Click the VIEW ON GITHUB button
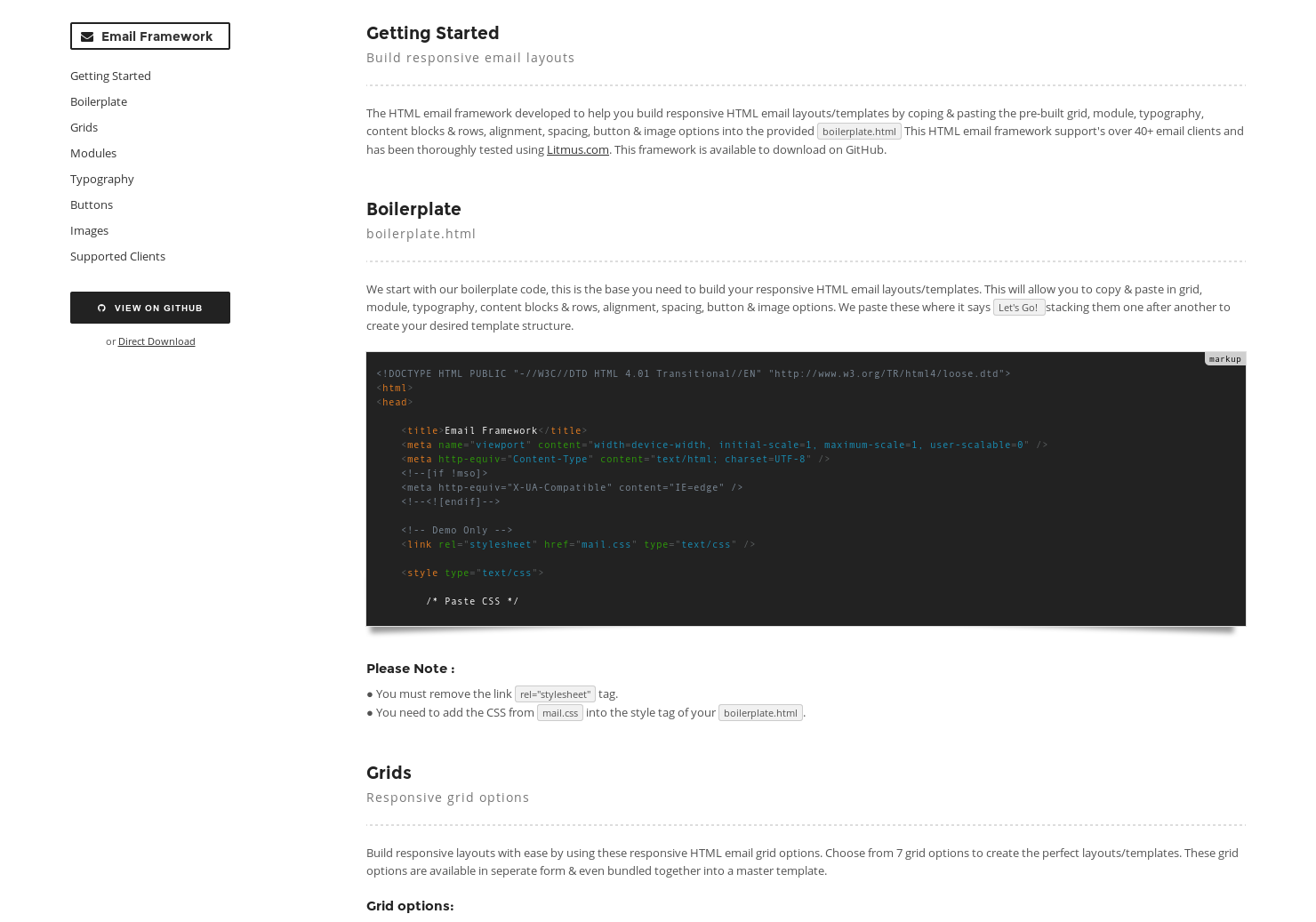 click(150, 307)
